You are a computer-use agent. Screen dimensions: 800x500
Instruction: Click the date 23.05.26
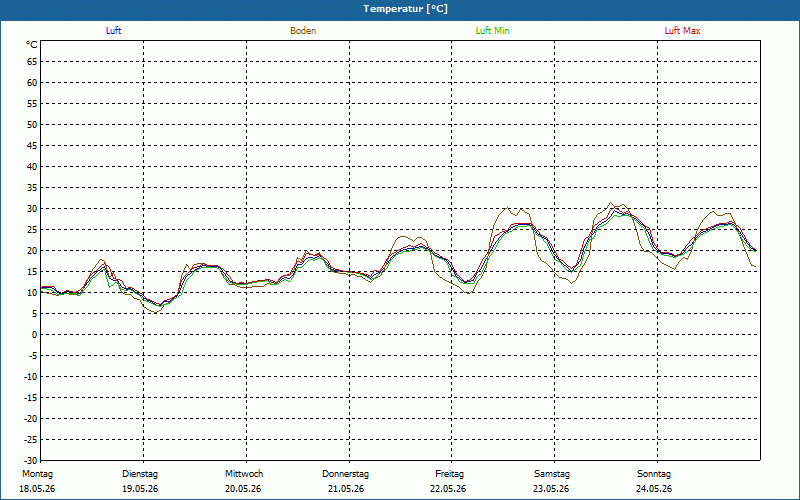tap(551, 489)
